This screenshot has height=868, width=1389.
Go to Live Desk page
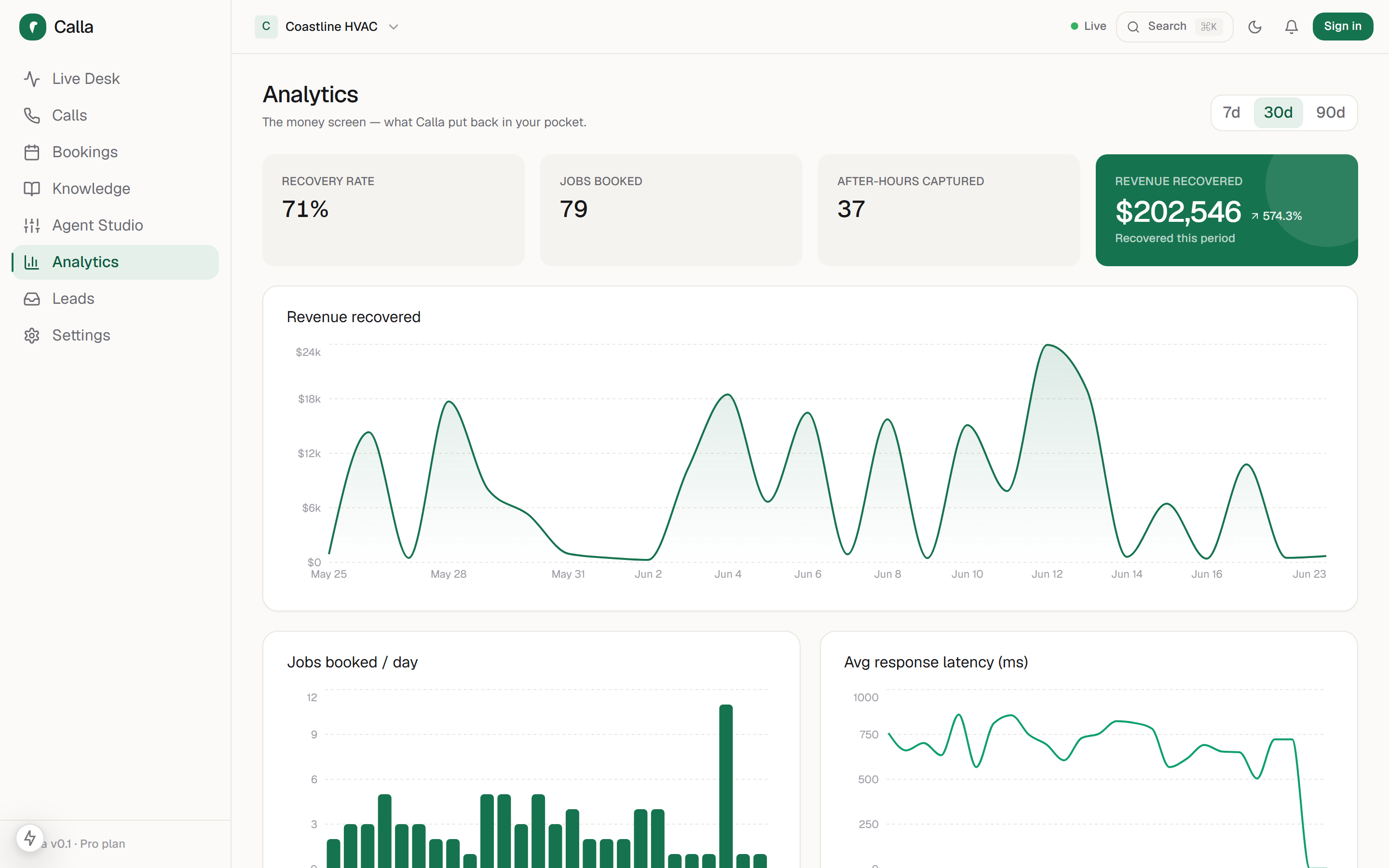click(x=115, y=79)
